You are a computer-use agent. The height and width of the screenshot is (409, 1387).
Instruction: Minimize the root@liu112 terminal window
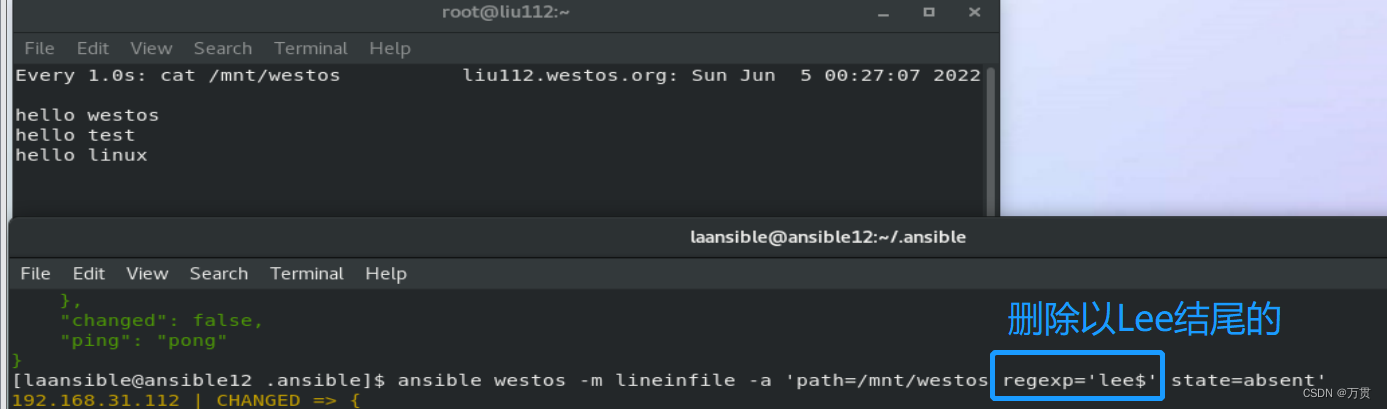884,13
